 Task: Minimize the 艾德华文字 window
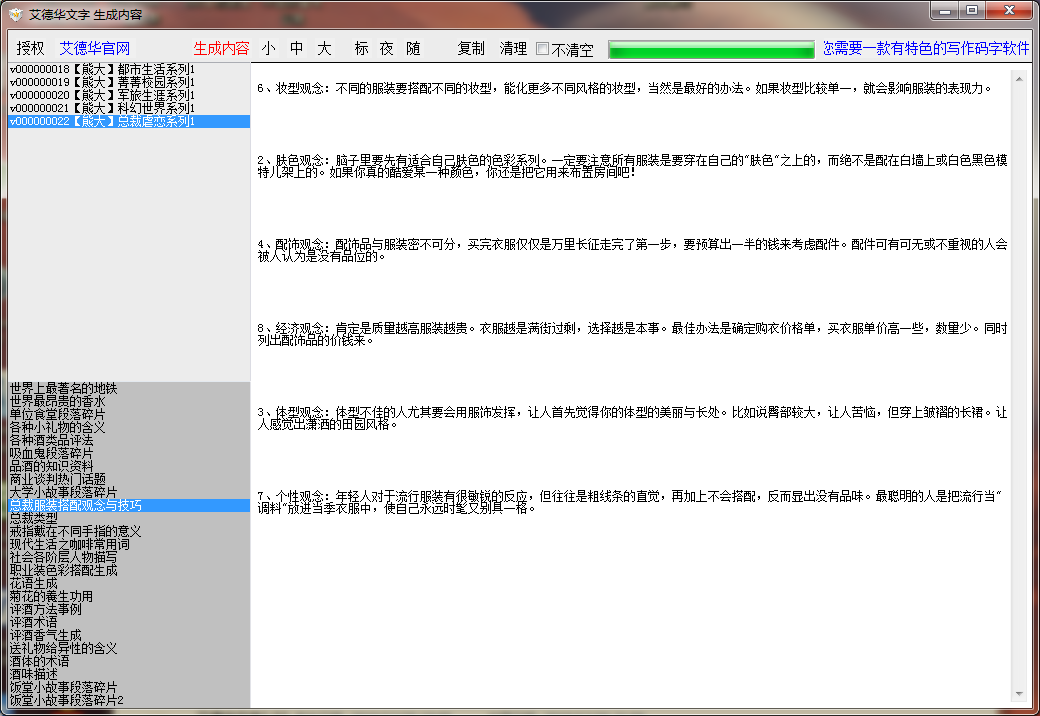(x=944, y=11)
